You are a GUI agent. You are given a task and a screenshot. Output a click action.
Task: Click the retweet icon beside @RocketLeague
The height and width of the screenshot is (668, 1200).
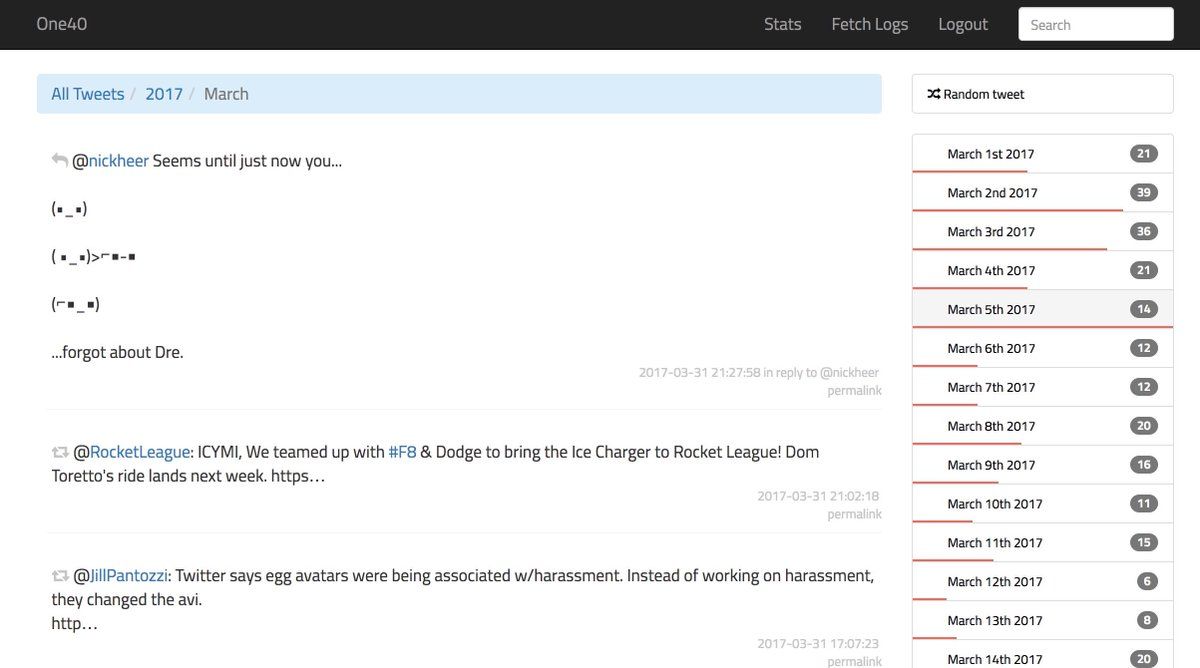[x=60, y=452]
